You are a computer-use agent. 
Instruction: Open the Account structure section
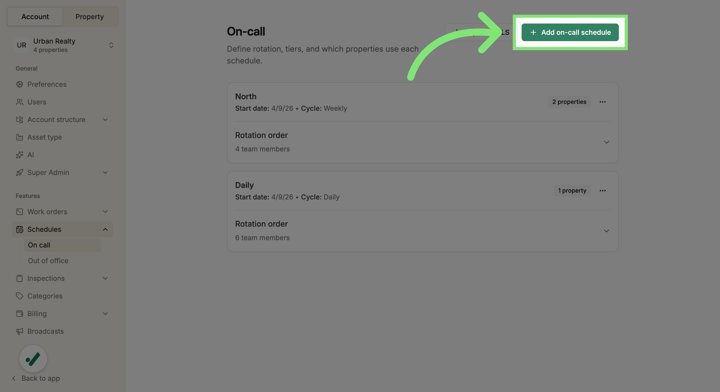62,119
